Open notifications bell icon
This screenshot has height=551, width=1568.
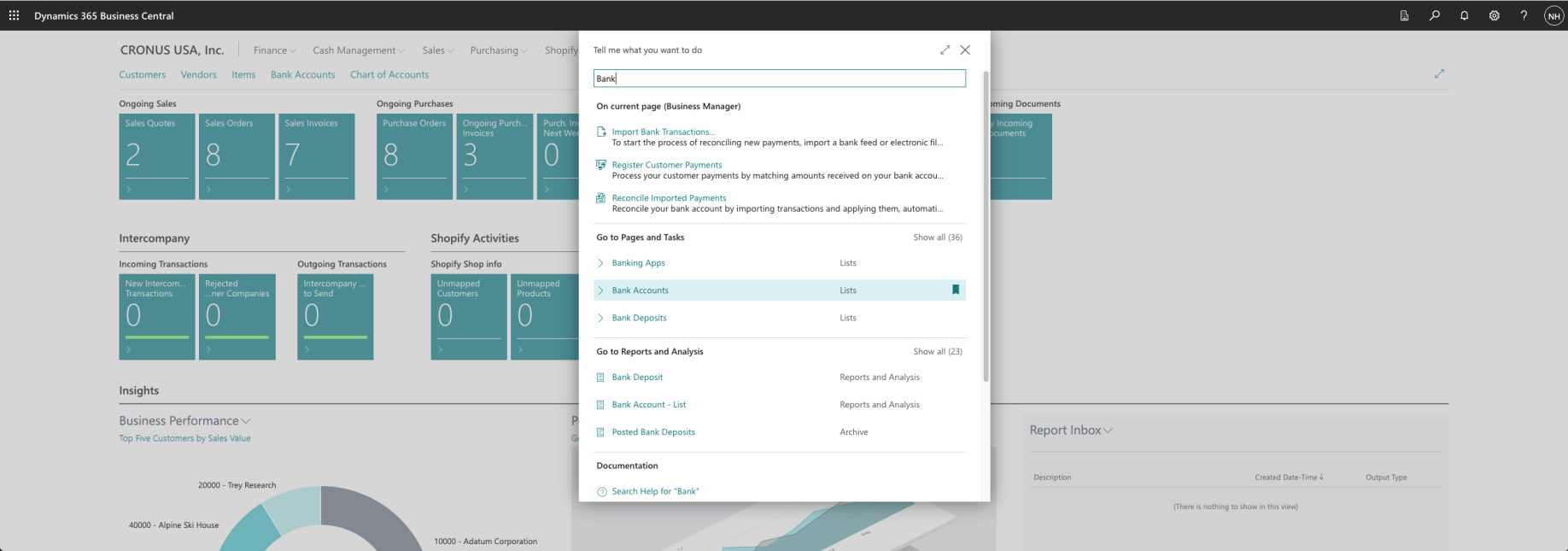pyautogui.click(x=1465, y=15)
